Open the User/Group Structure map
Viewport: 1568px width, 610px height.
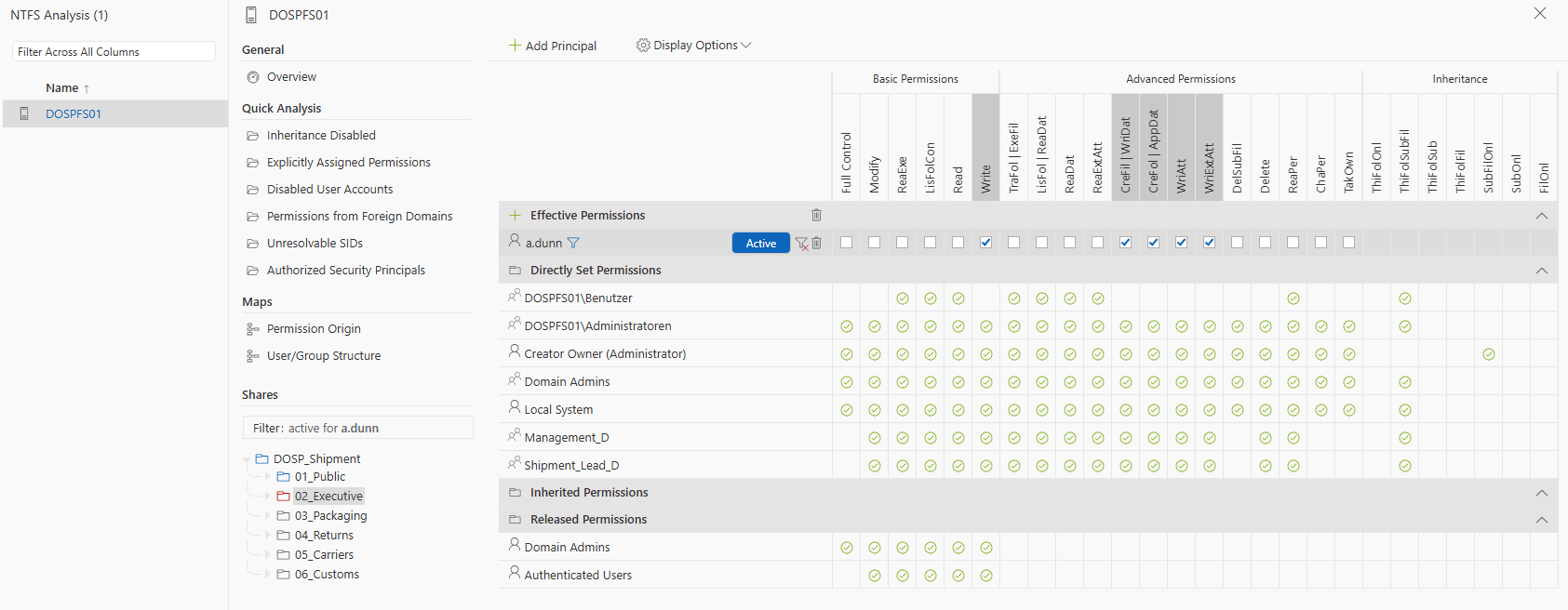[x=324, y=356]
